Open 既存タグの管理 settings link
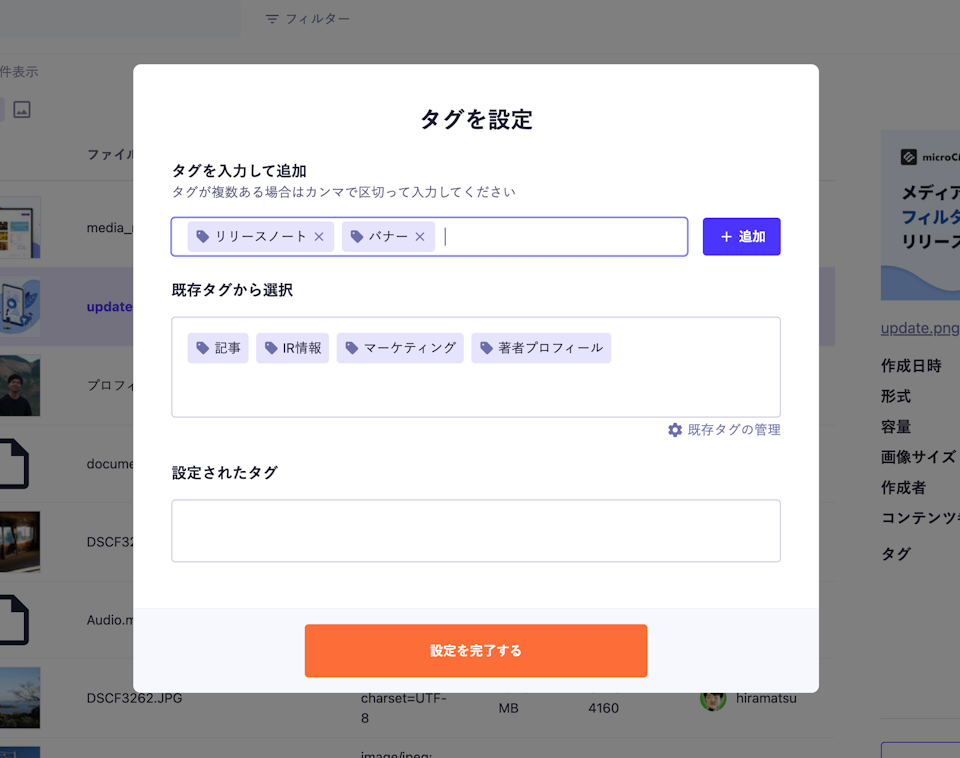 733,430
